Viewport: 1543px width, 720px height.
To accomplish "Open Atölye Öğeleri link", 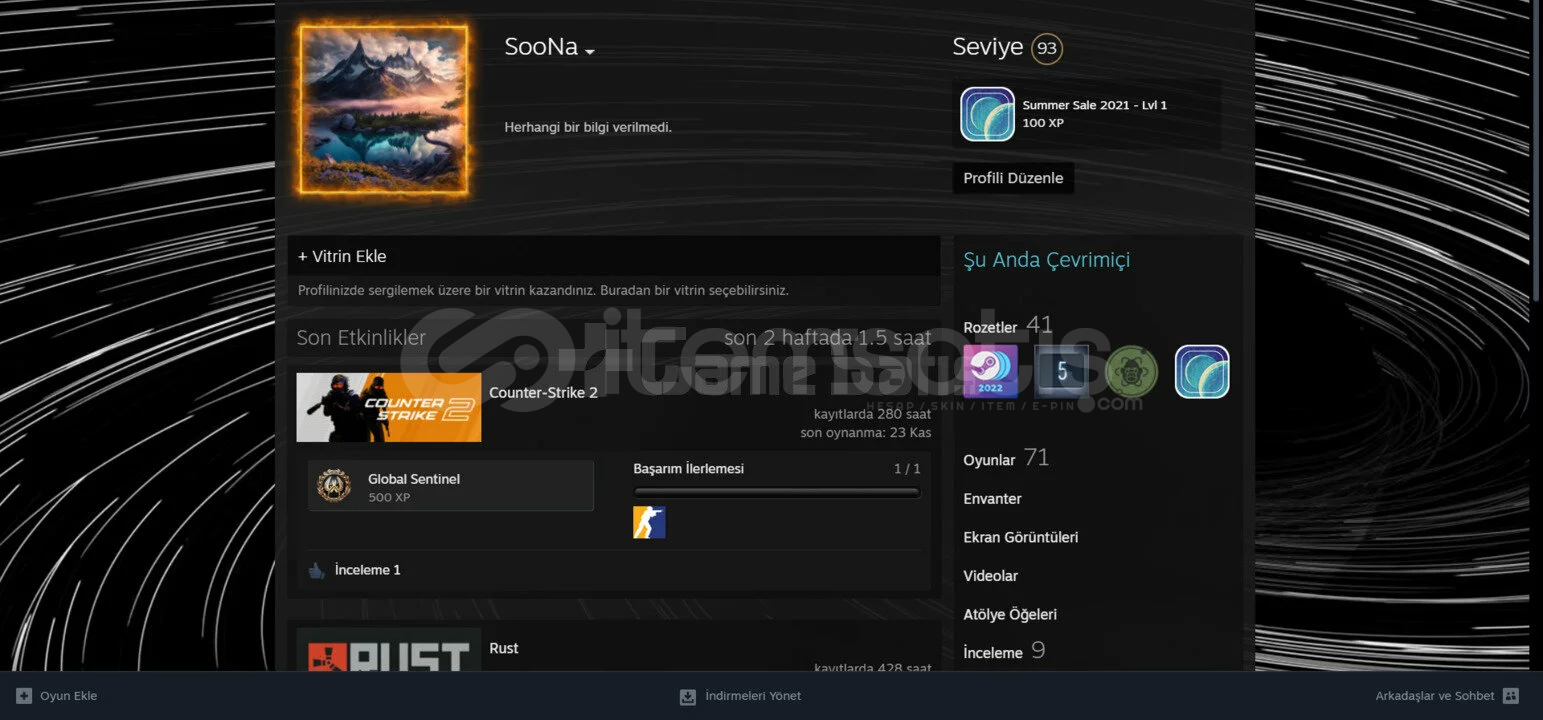I will (1010, 614).
